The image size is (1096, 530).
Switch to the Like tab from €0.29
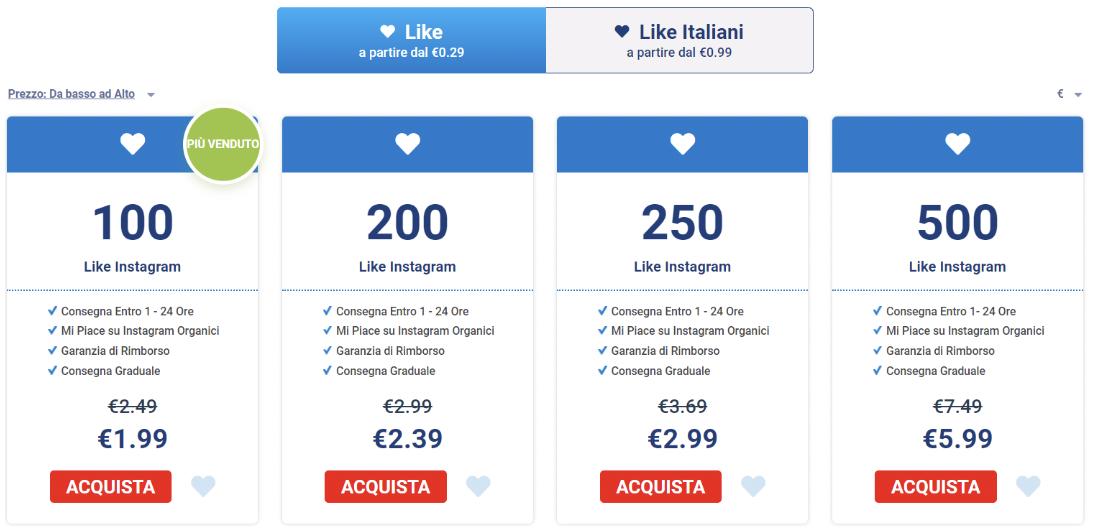point(412,40)
